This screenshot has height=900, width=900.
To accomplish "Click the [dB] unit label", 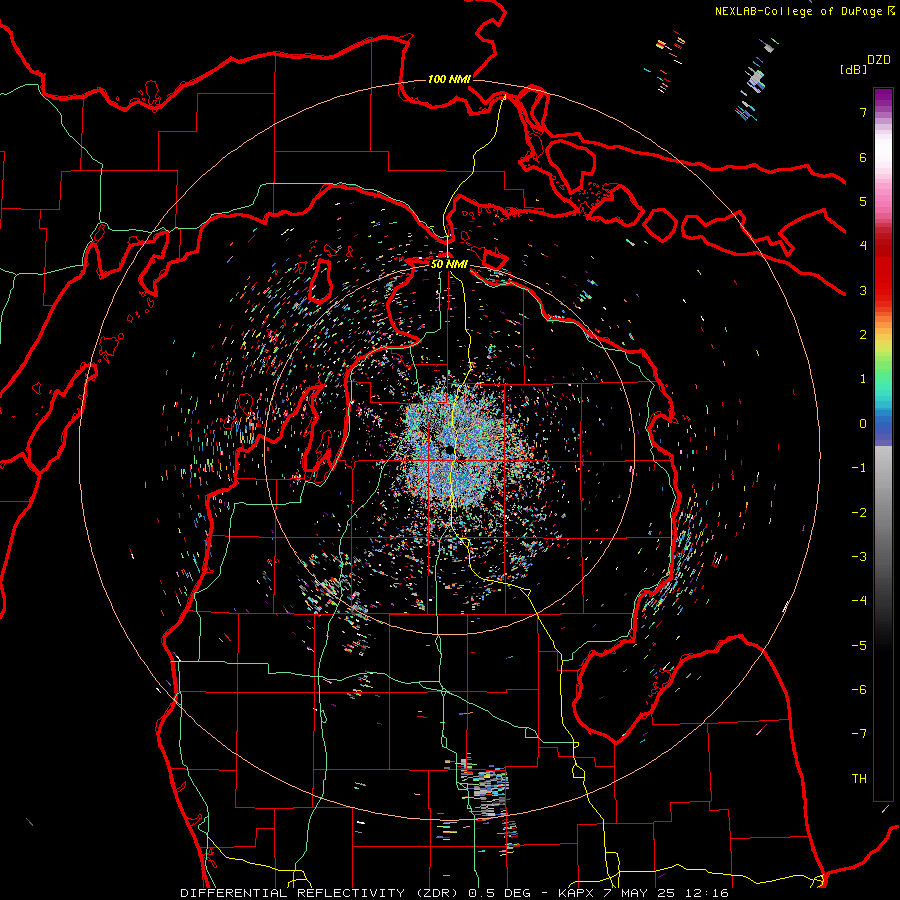I will point(852,69).
